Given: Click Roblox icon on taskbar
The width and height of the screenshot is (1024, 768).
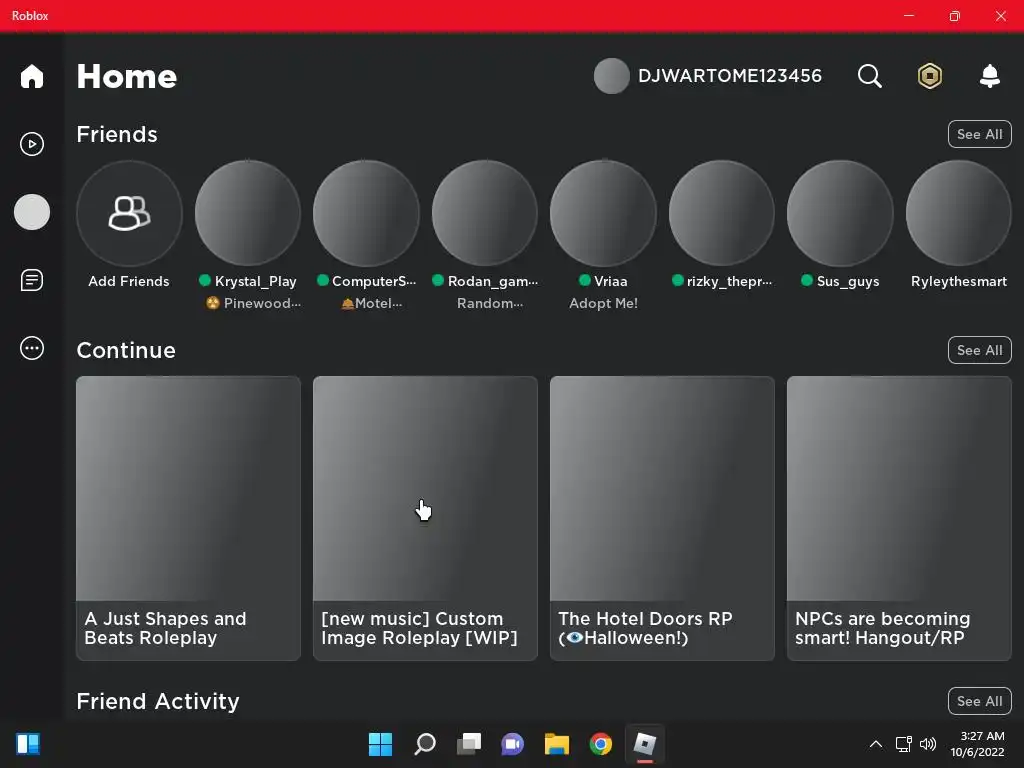Looking at the screenshot, I should click(x=645, y=744).
